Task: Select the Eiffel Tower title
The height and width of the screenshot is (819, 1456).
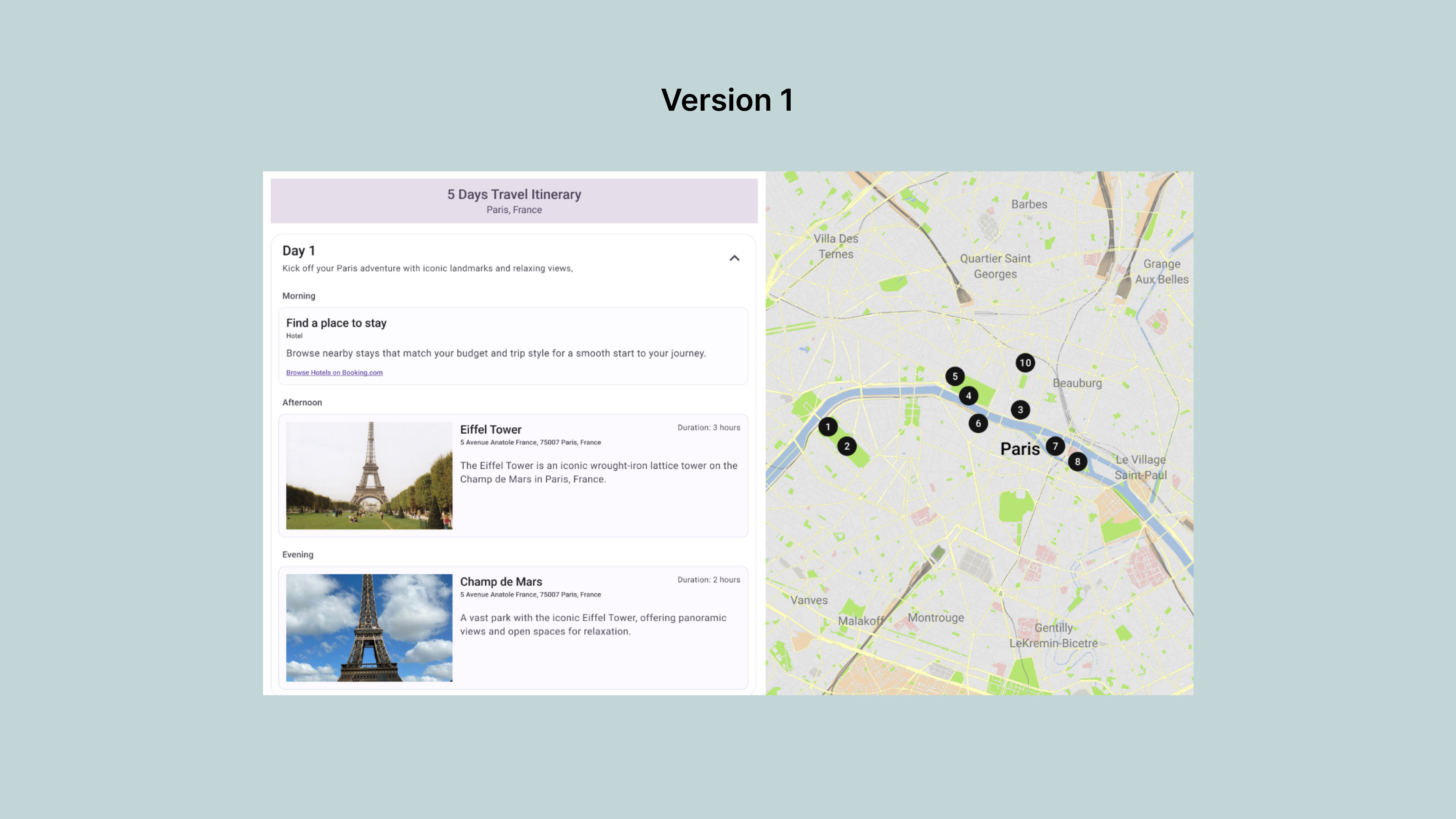Action: [x=491, y=430]
